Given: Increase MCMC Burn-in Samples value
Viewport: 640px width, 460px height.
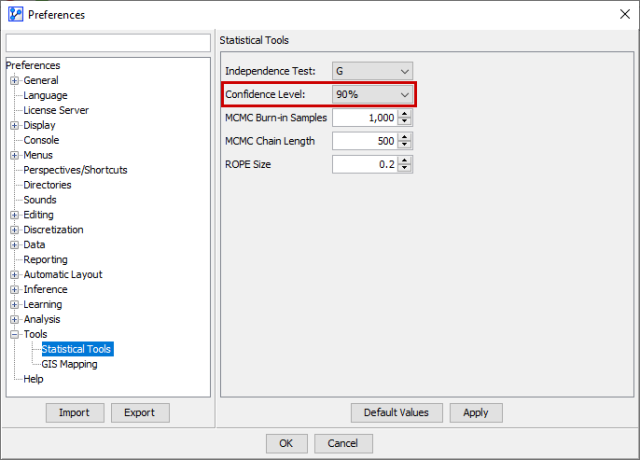Looking at the screenshot, I should 404,114.
